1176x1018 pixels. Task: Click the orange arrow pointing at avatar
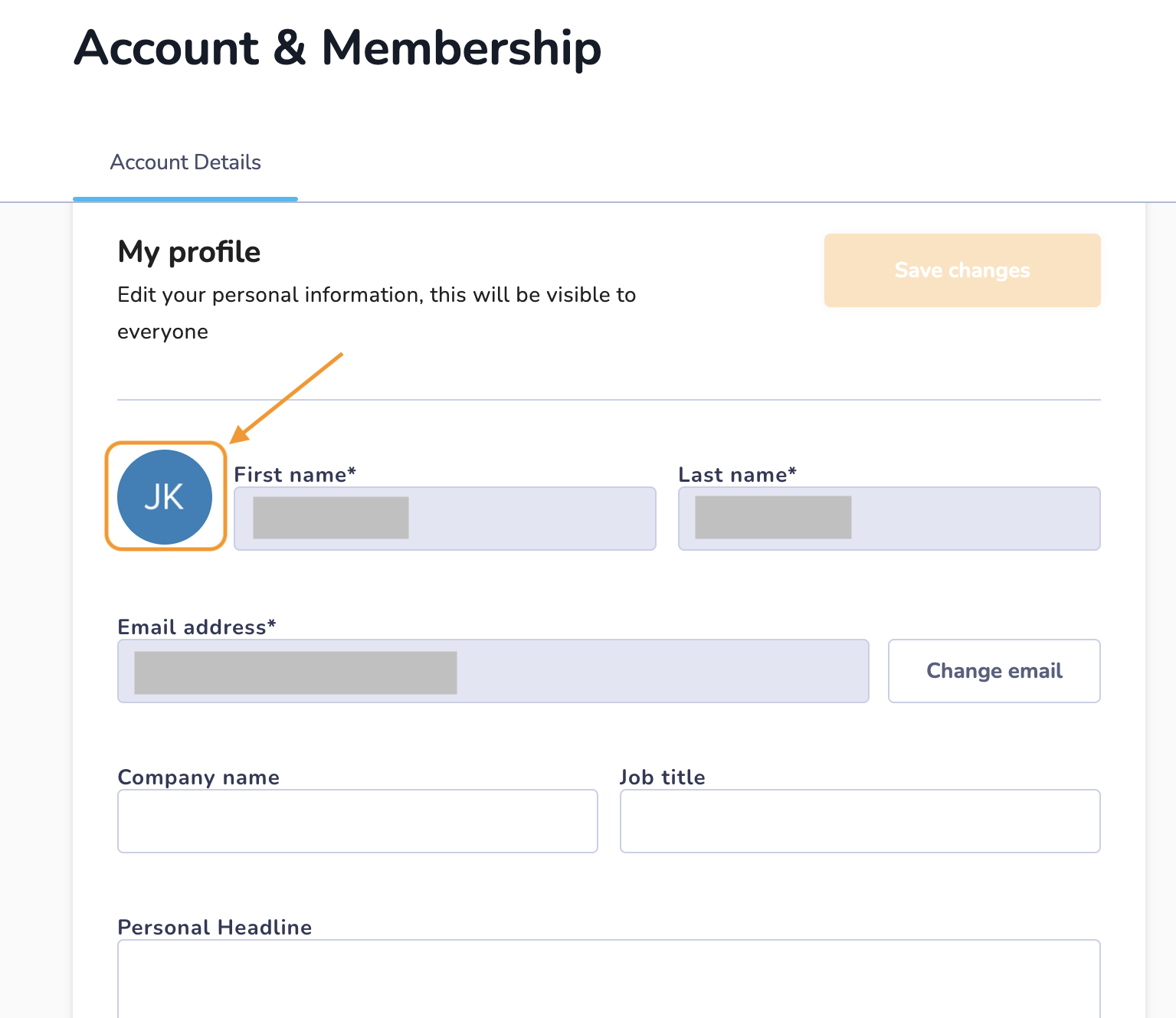[287, 398]
